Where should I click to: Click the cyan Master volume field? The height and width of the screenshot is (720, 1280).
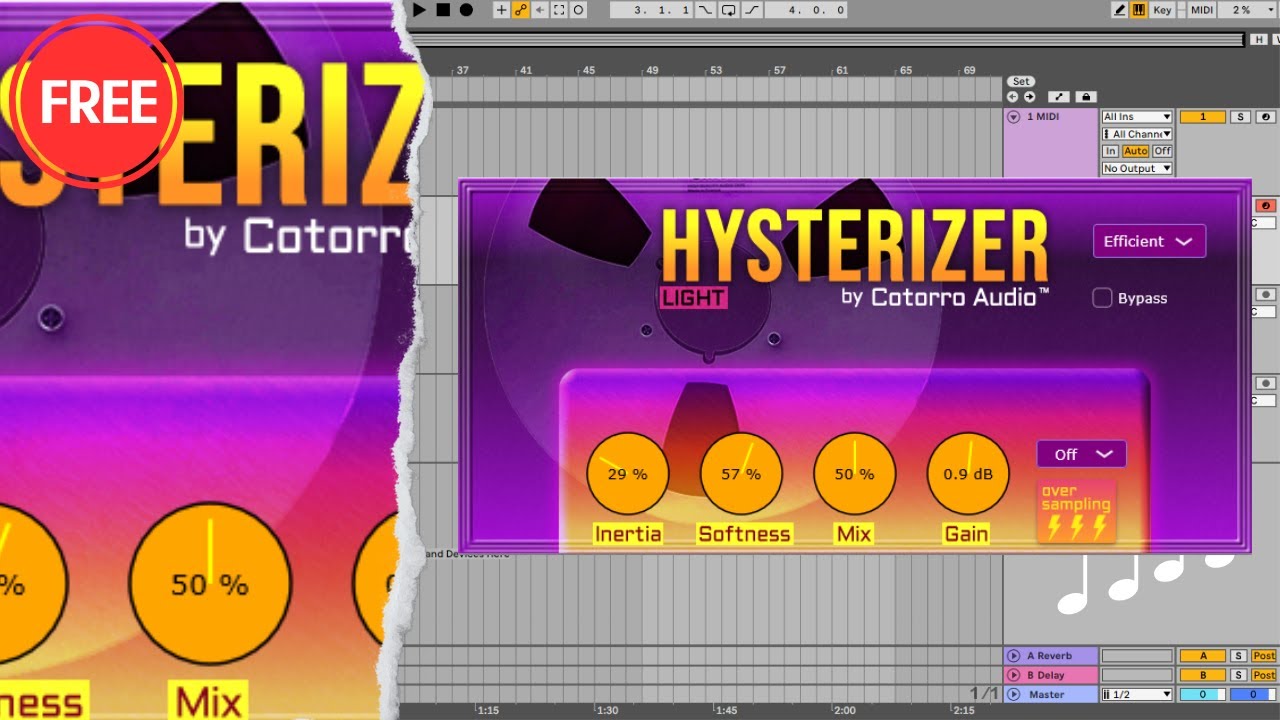pyautogui.click(x=1203, y=694)
